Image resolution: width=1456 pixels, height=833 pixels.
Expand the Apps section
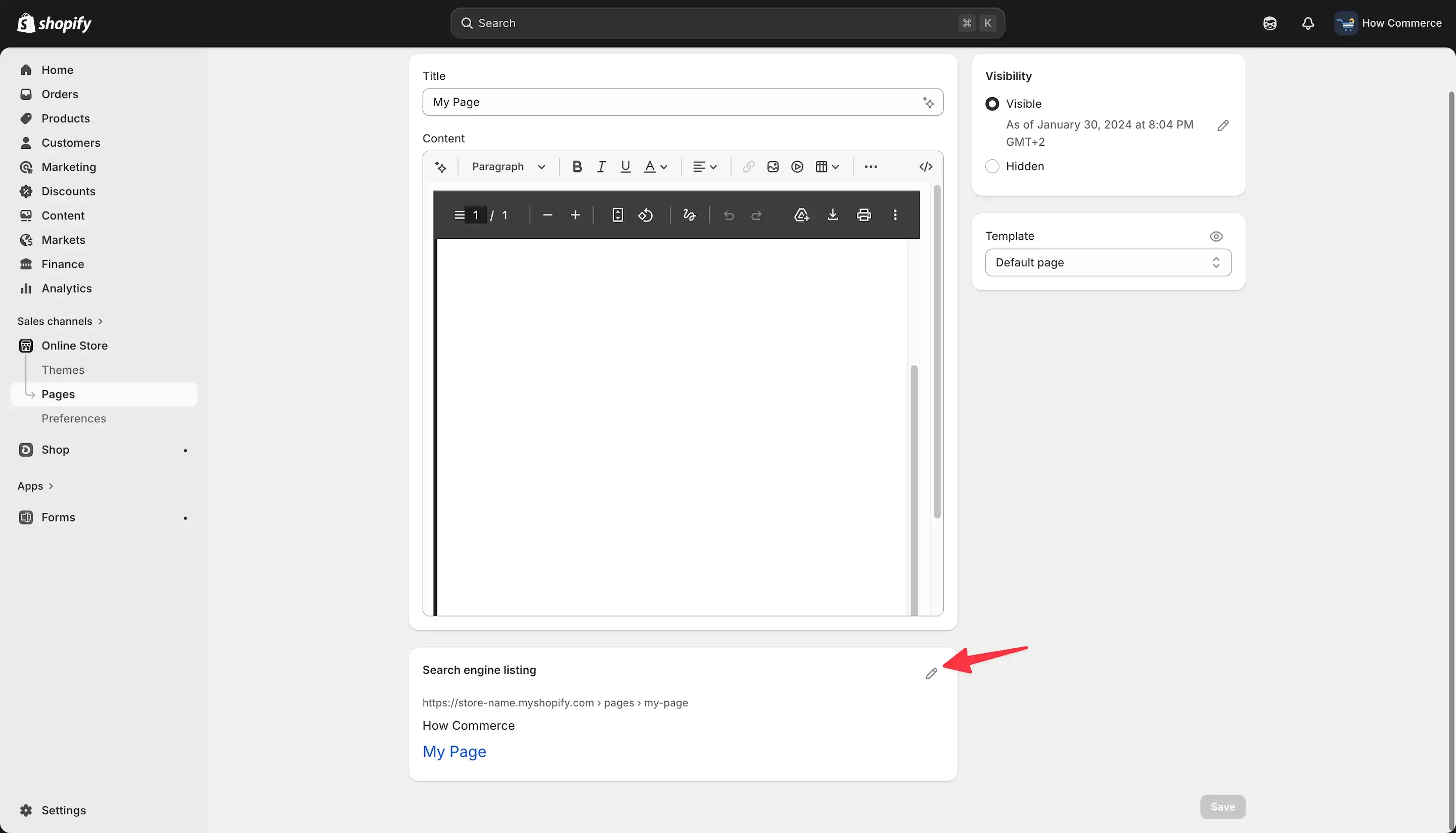[x=35, y=487]
